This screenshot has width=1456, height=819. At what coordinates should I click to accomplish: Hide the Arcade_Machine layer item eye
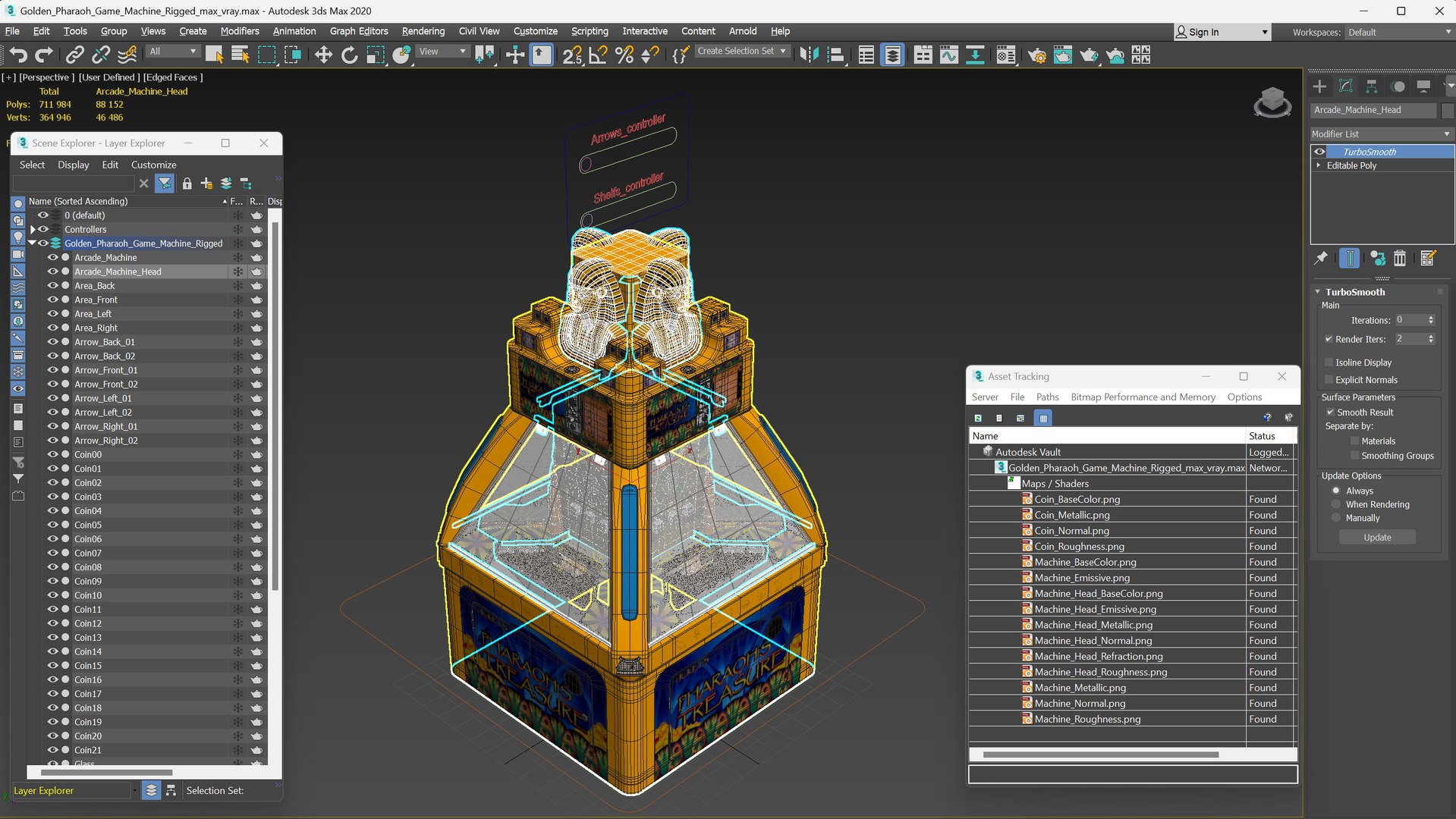pyautogui.click(x=52, y=257)
